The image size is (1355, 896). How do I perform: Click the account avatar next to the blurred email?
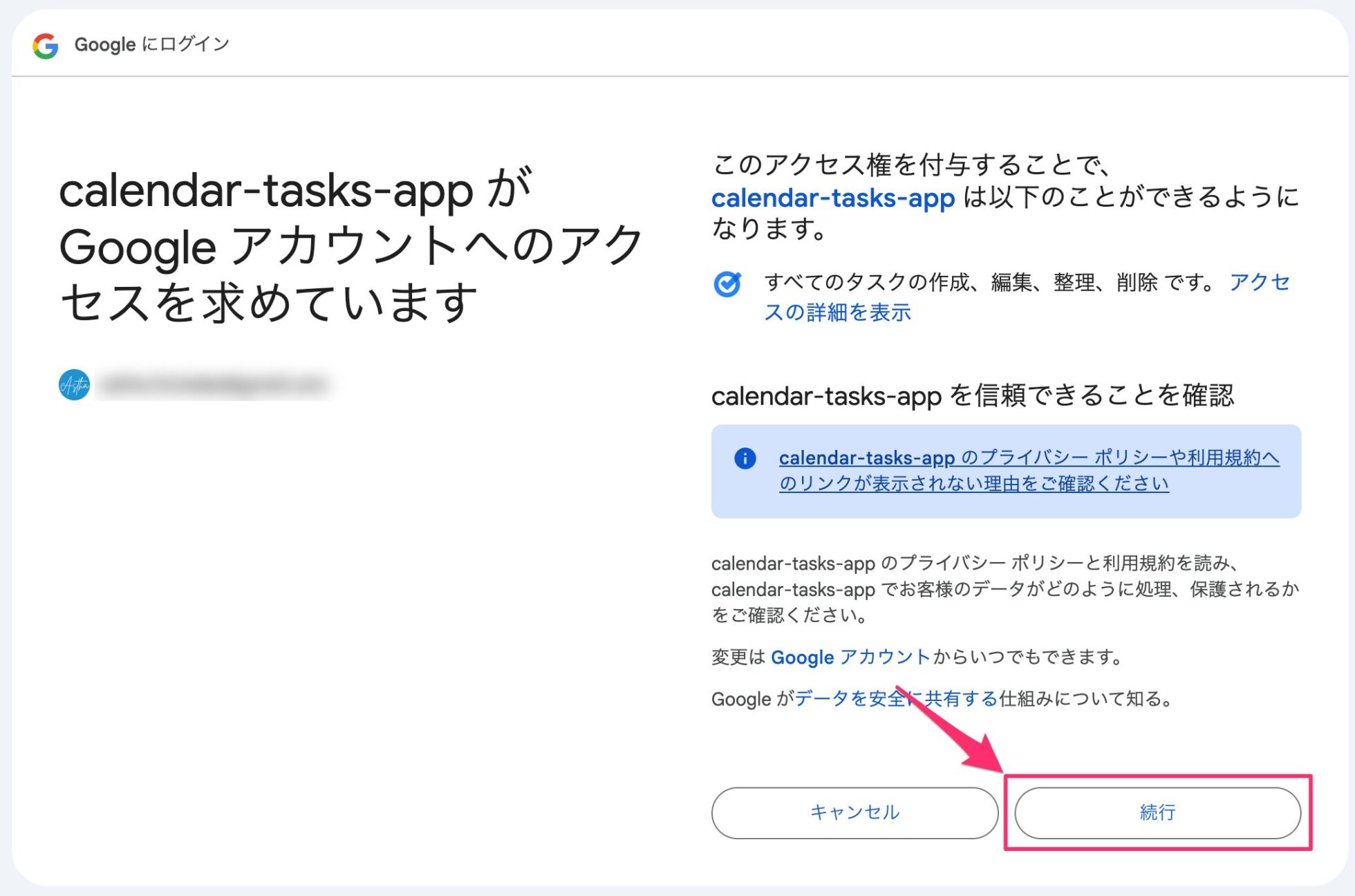[74, 385]
